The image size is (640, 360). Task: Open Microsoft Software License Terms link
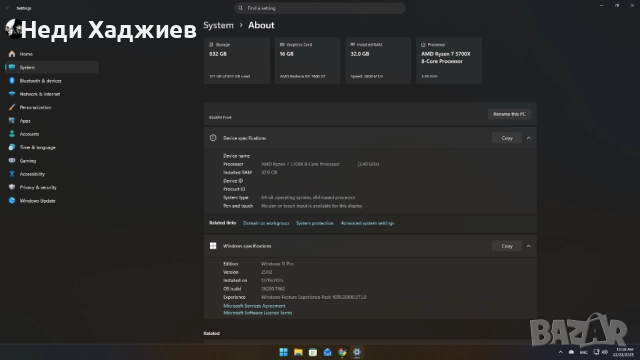click(x=258, y=313)
